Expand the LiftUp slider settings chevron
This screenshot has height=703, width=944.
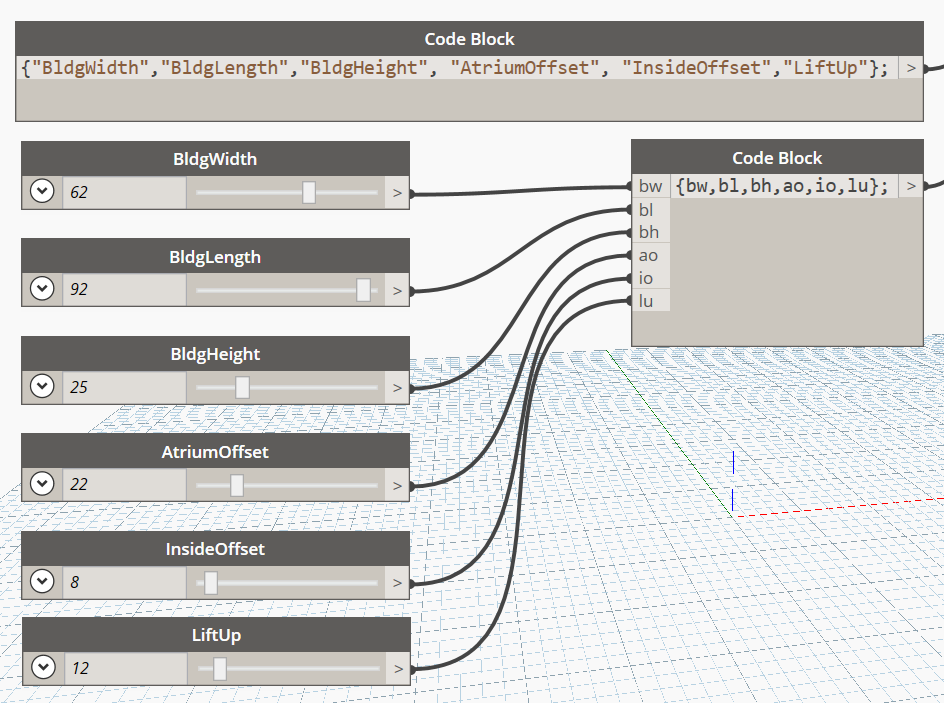tap(43, 667)
